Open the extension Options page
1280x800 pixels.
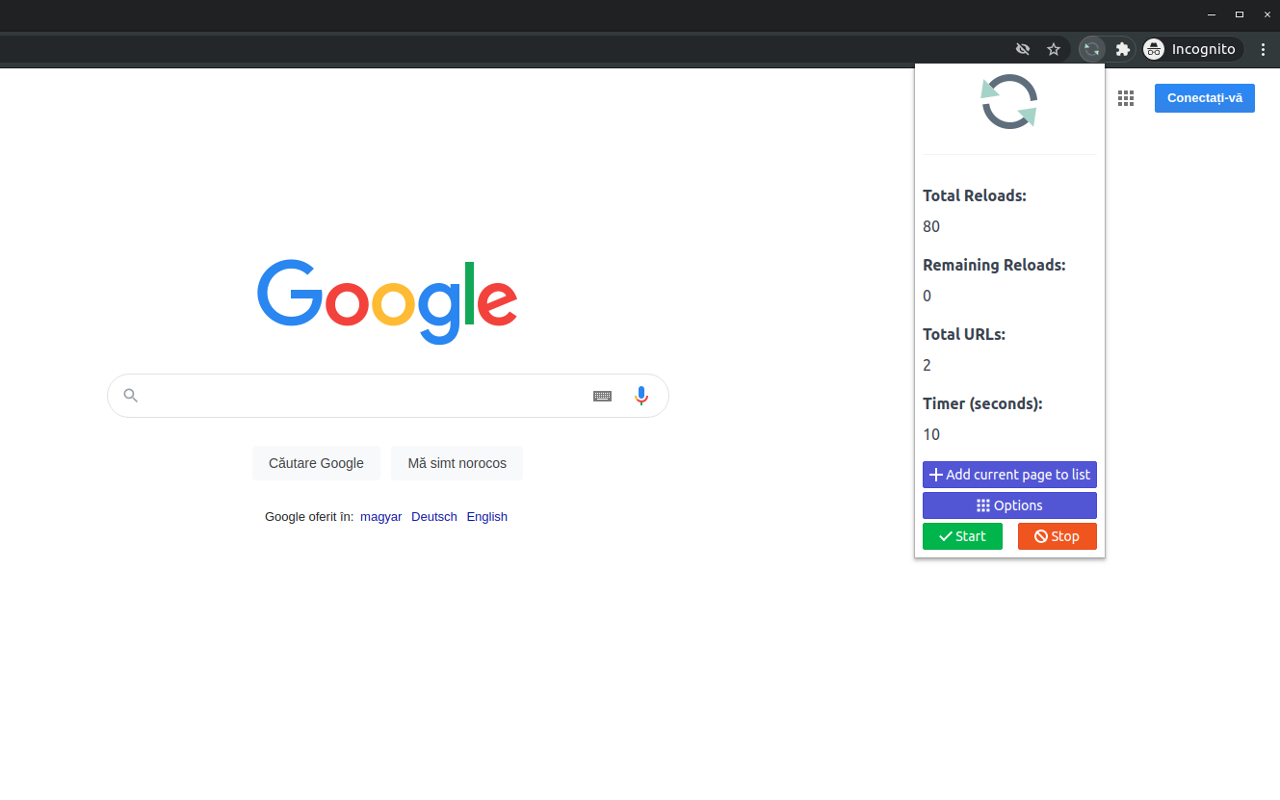coord(1009,505)
